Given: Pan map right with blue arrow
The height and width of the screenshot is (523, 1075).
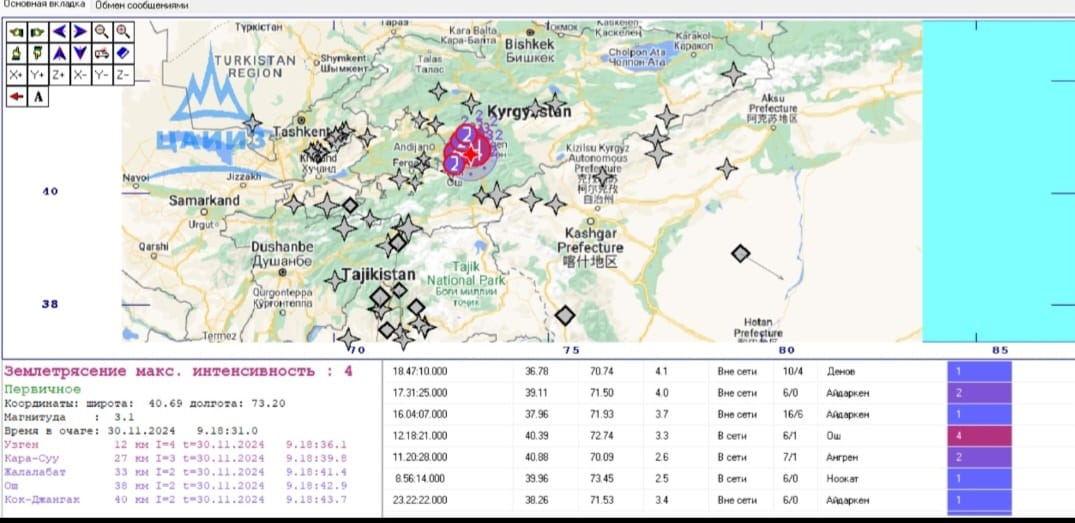Looking at the screenshot, I should pos(80,31).
